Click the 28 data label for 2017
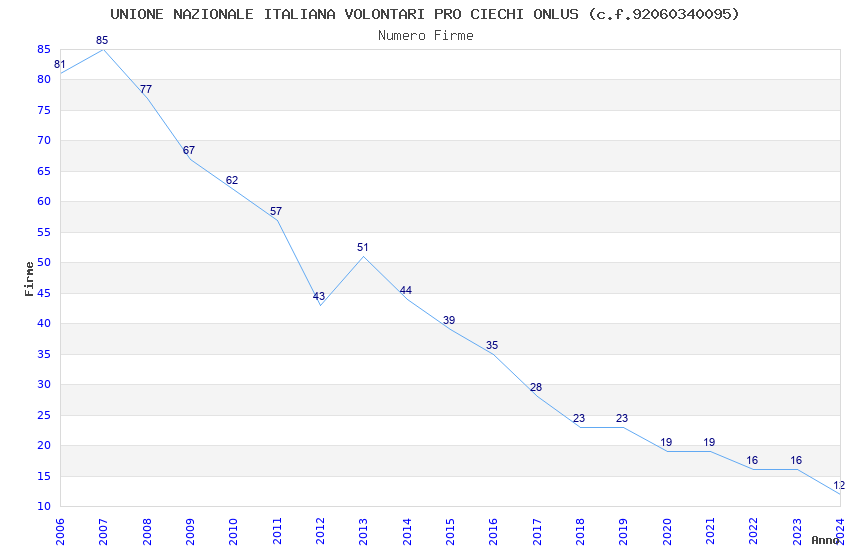The width and height of the screenshot is (850, 550). pos(536,387)
